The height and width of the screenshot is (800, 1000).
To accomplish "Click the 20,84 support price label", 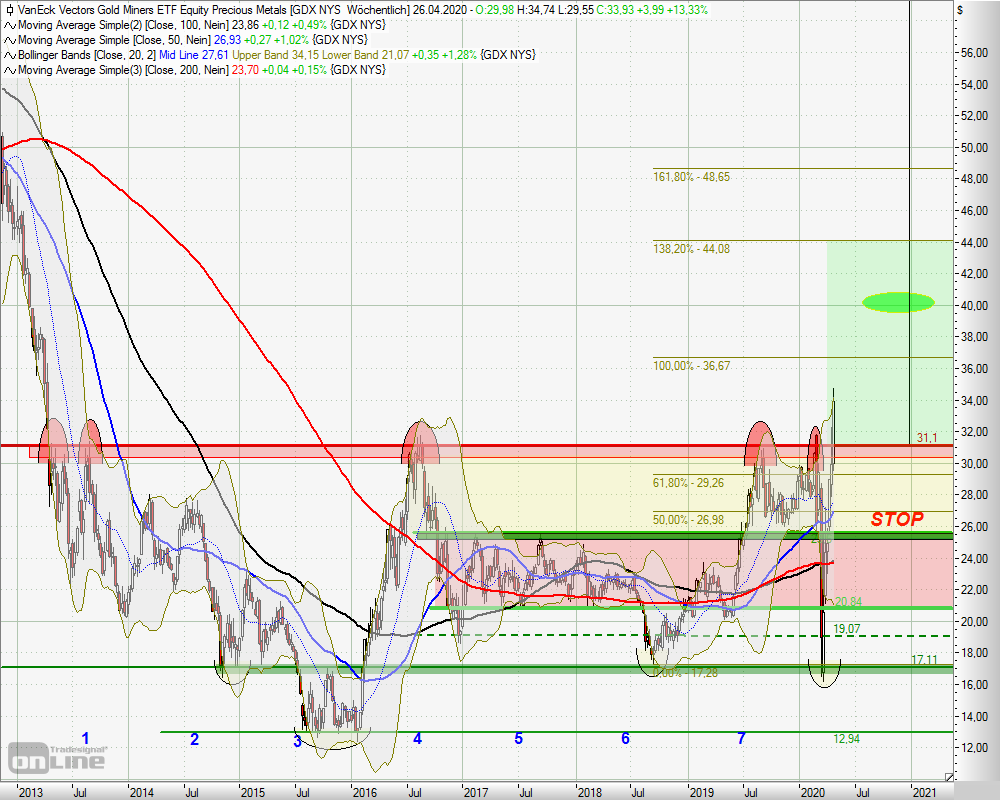I will pyautogui.click(x=848, y=602).
